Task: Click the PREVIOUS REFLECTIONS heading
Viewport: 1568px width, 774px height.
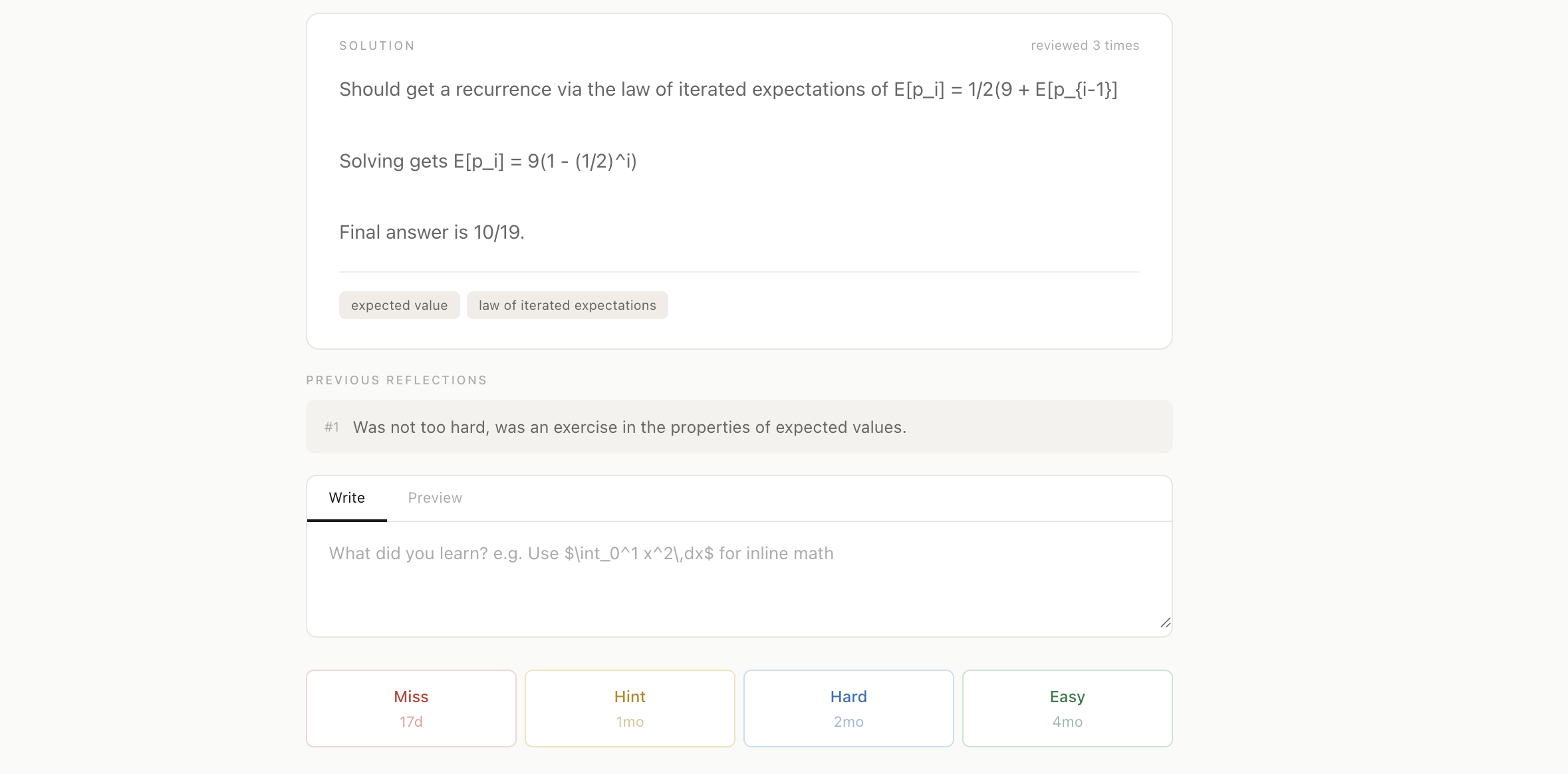Action: click(x=396, y=380)
